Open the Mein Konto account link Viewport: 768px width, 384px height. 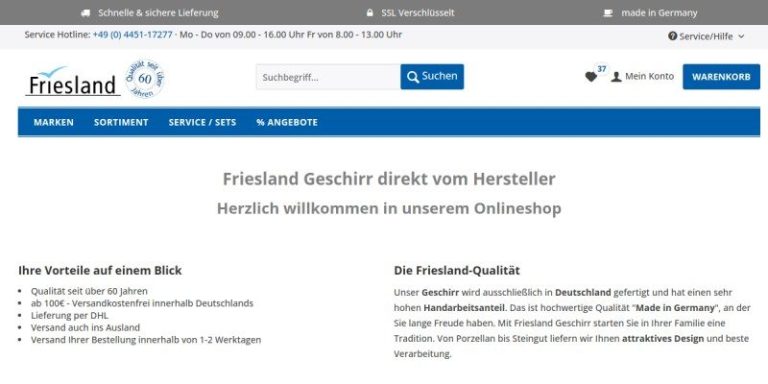(643, 77)
